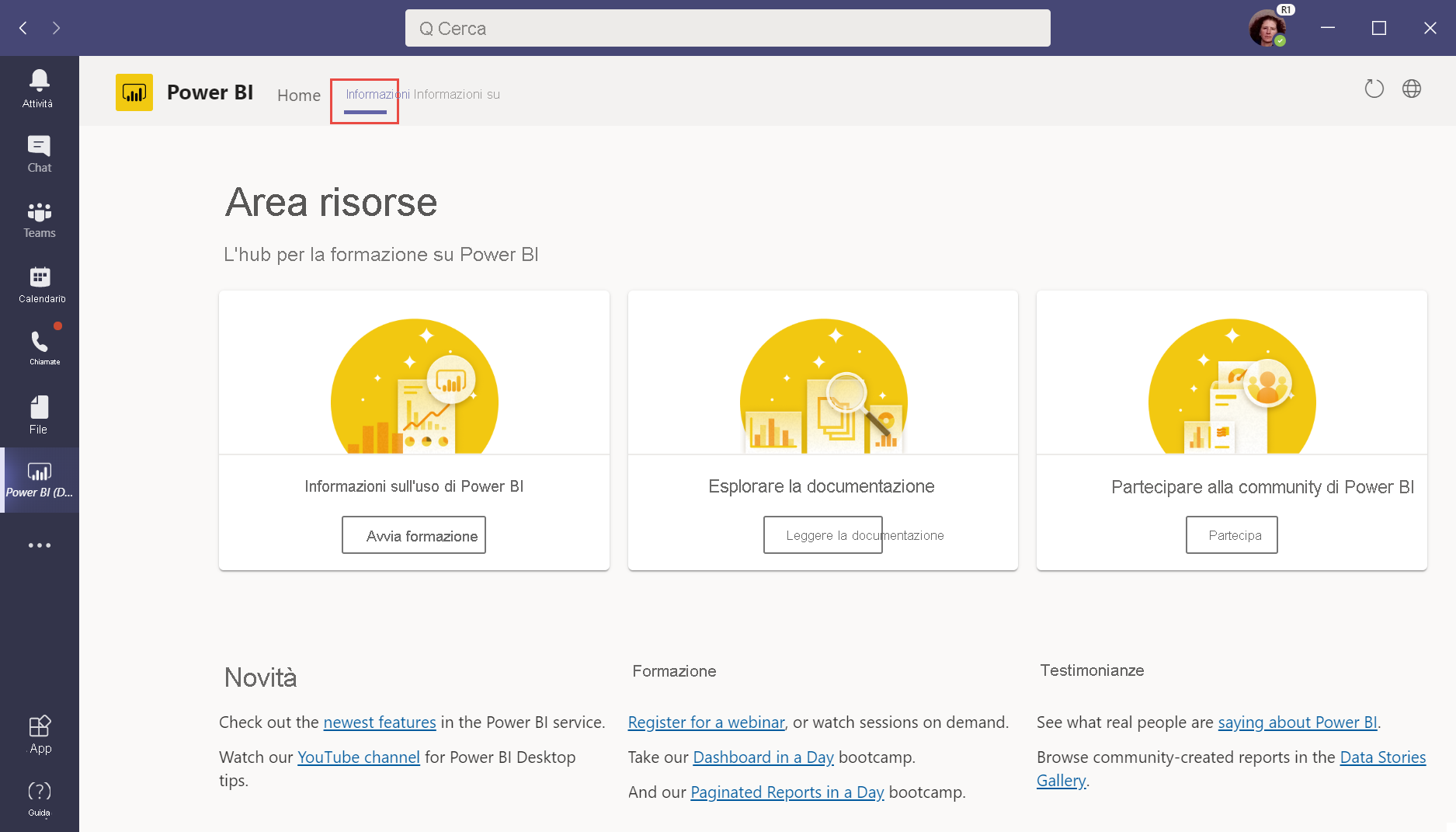Click the community card illustration
1456x832 pixels.
1232,386
